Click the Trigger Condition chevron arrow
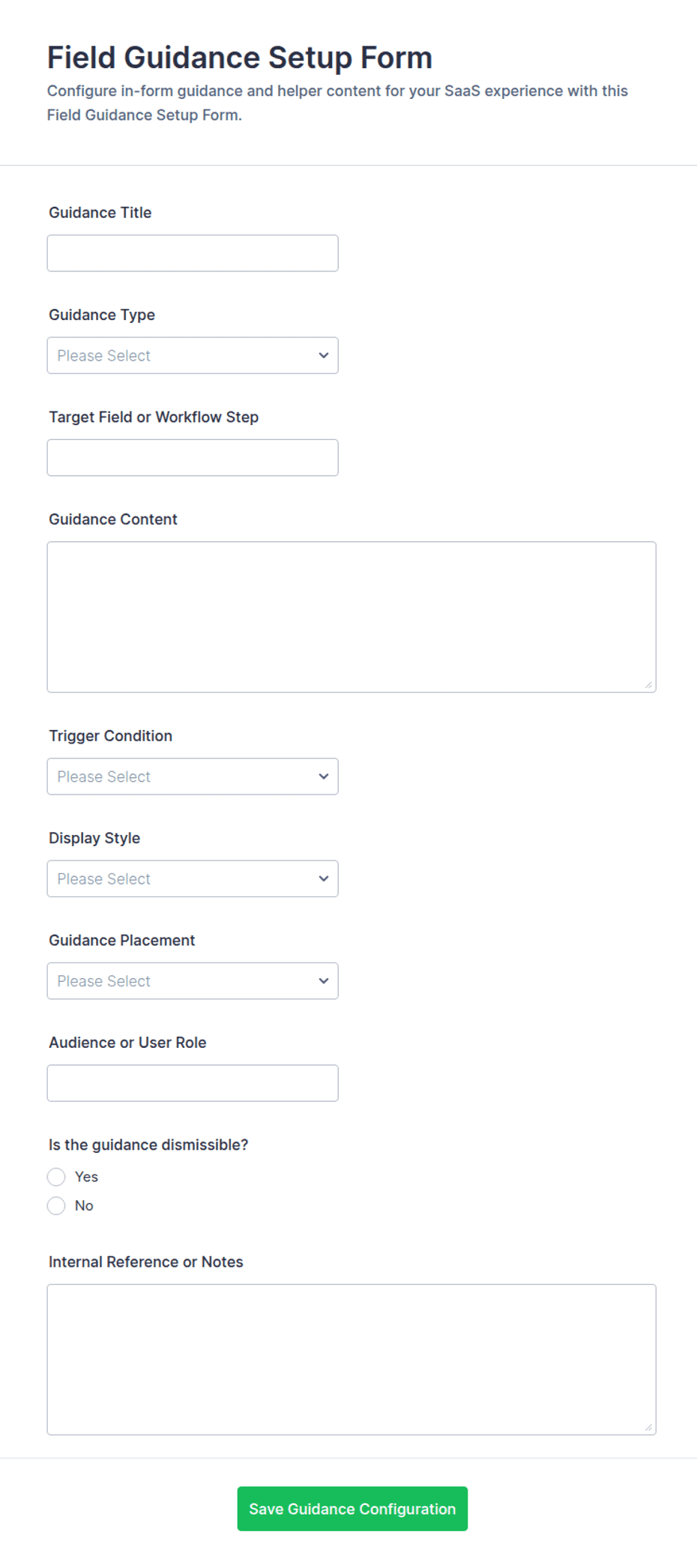Viewport: 697px width, 1568px height. pos(324,777)
